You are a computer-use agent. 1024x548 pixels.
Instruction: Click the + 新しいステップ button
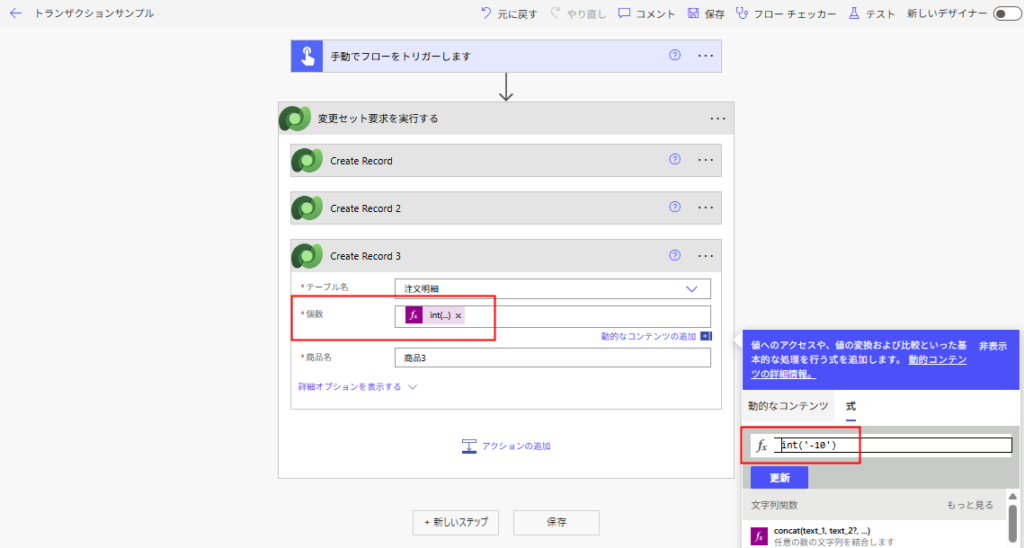click(x=455, y=522)
